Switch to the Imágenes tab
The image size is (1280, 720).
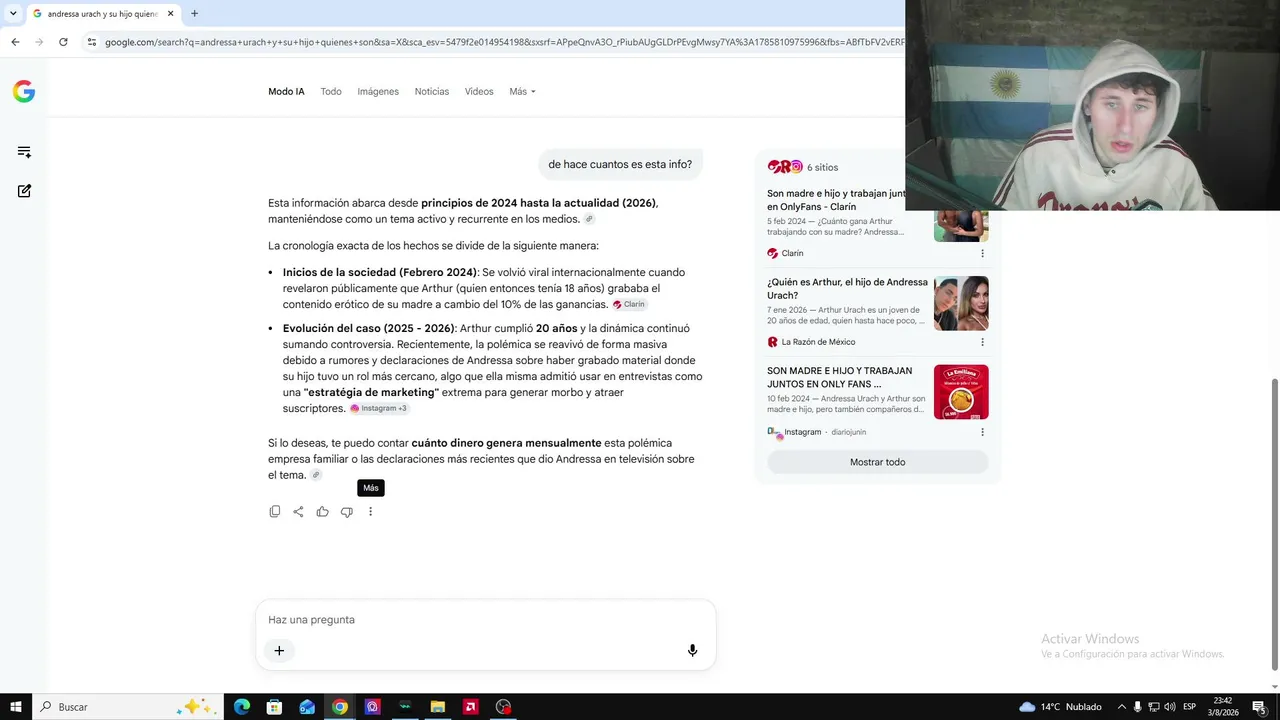pos(378,92)
